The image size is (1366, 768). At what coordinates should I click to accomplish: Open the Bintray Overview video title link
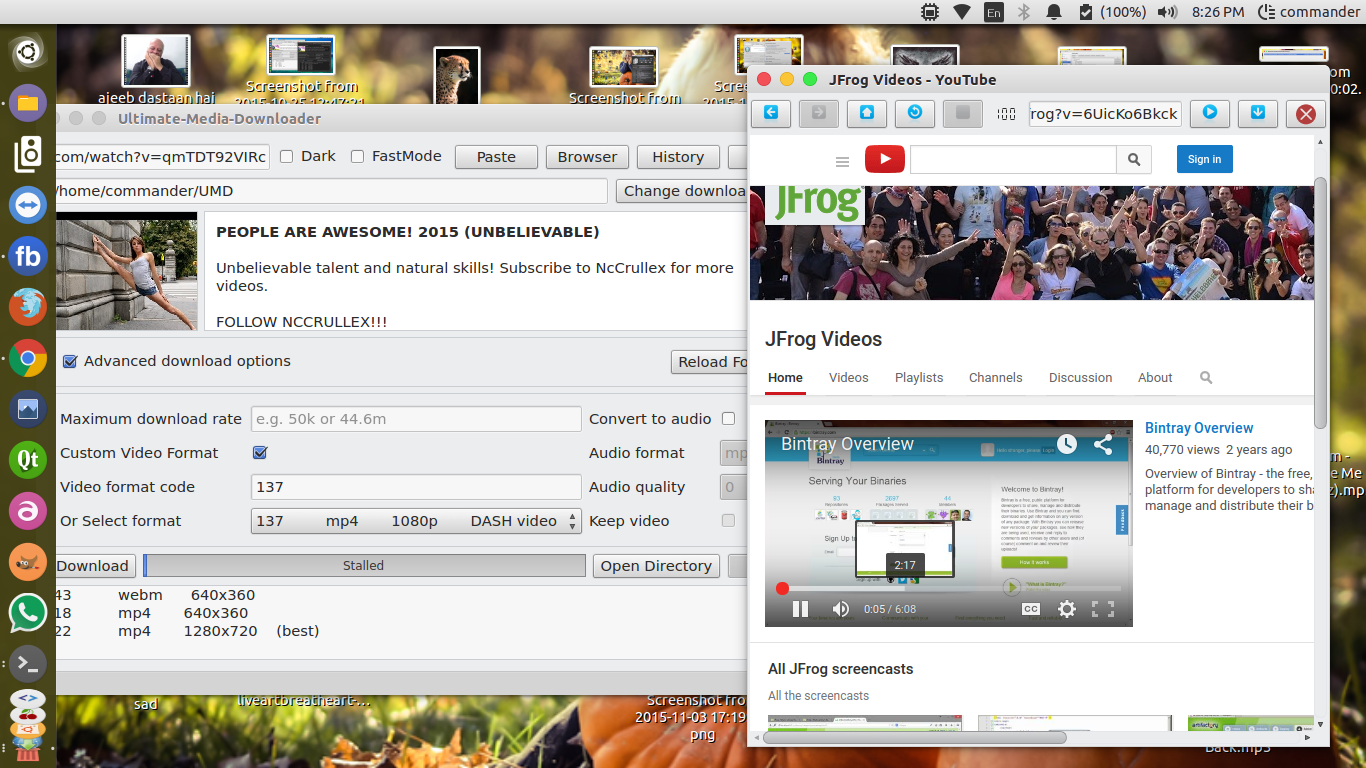point(1199,428)
